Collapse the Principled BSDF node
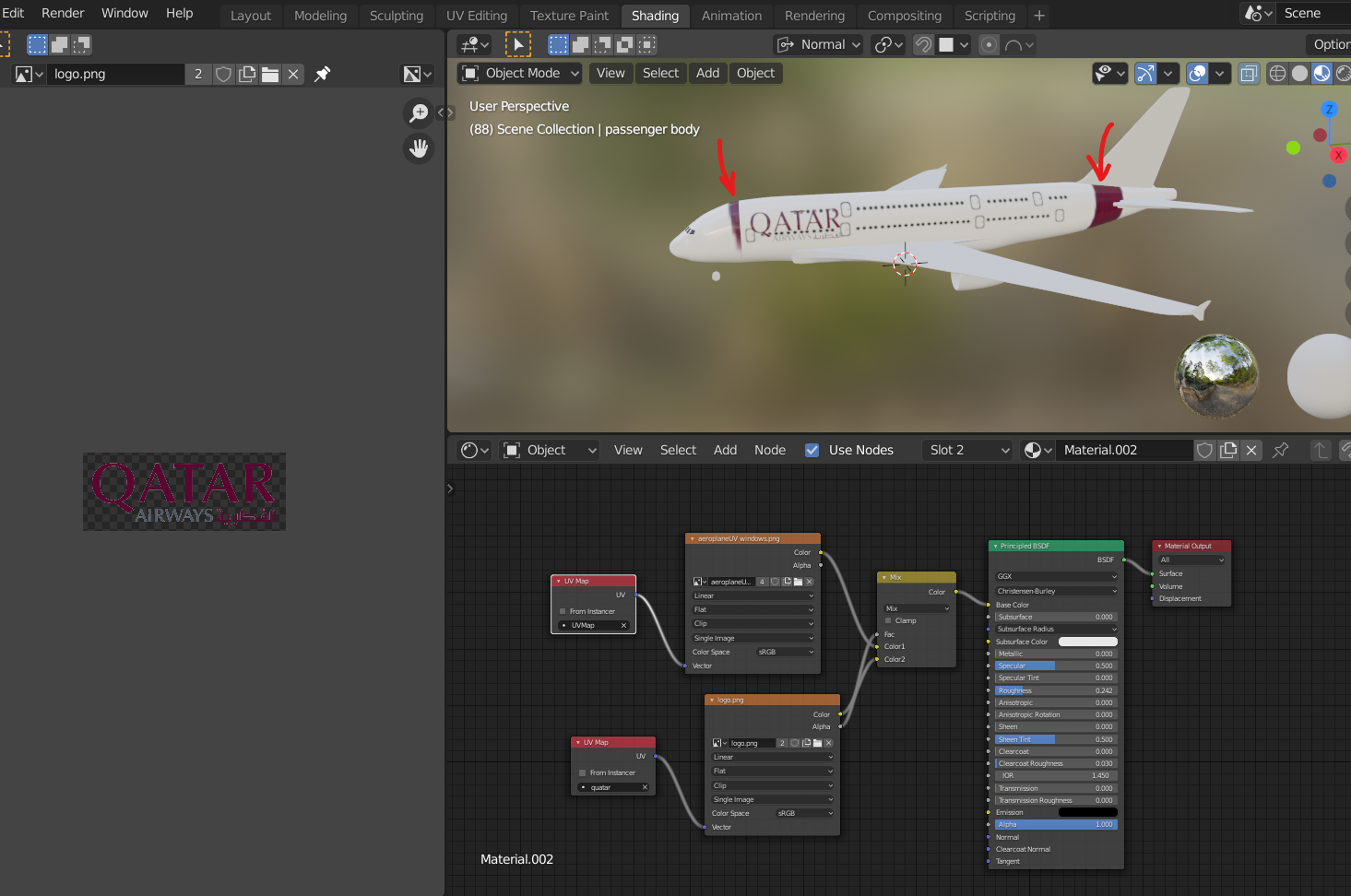 tap(996, 546)
